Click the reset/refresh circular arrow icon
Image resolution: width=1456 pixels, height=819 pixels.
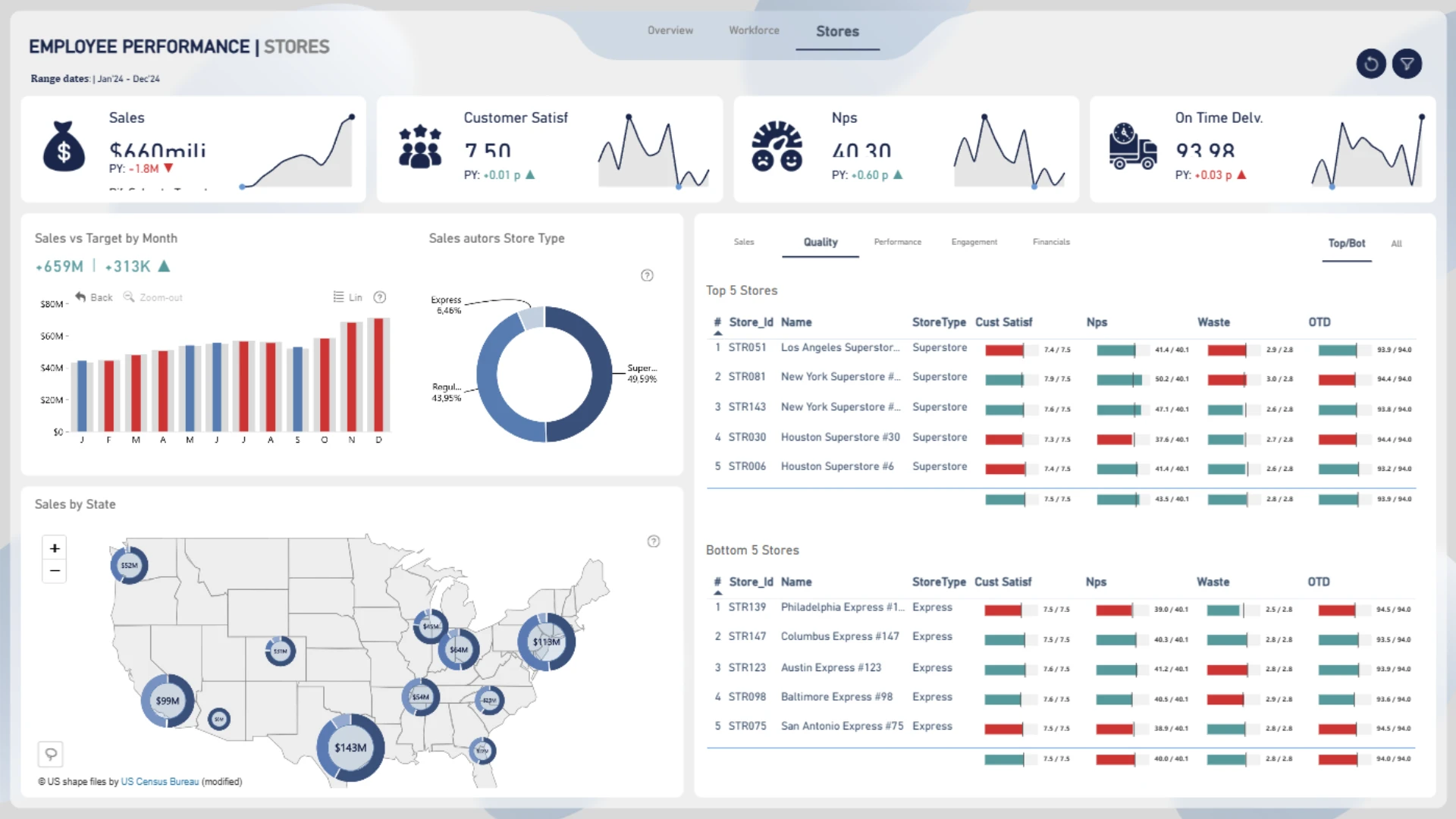[1370, 64]
